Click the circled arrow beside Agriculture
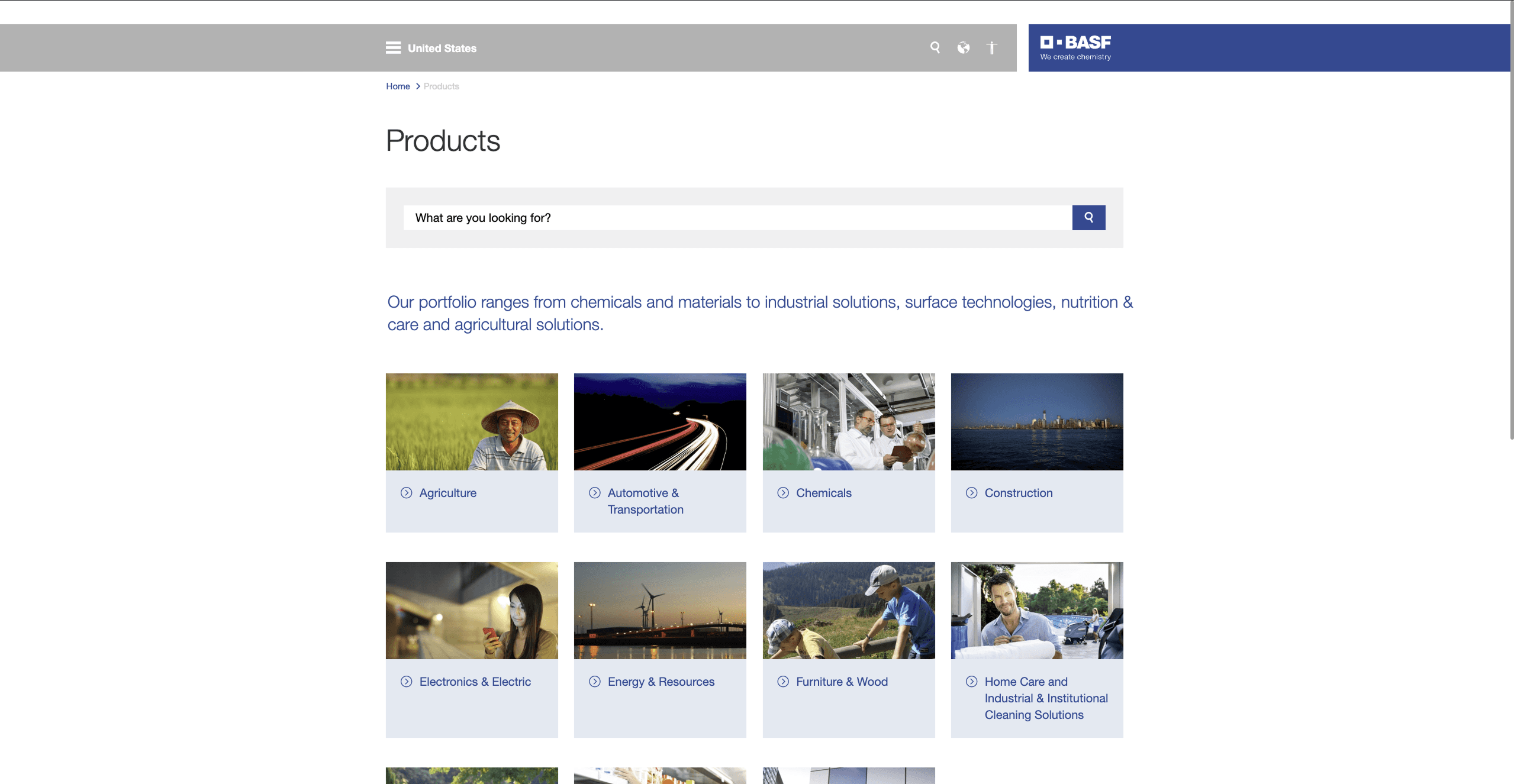Image resolution: width=1514 pixels, height=784 pixels. tap(406, 493)
